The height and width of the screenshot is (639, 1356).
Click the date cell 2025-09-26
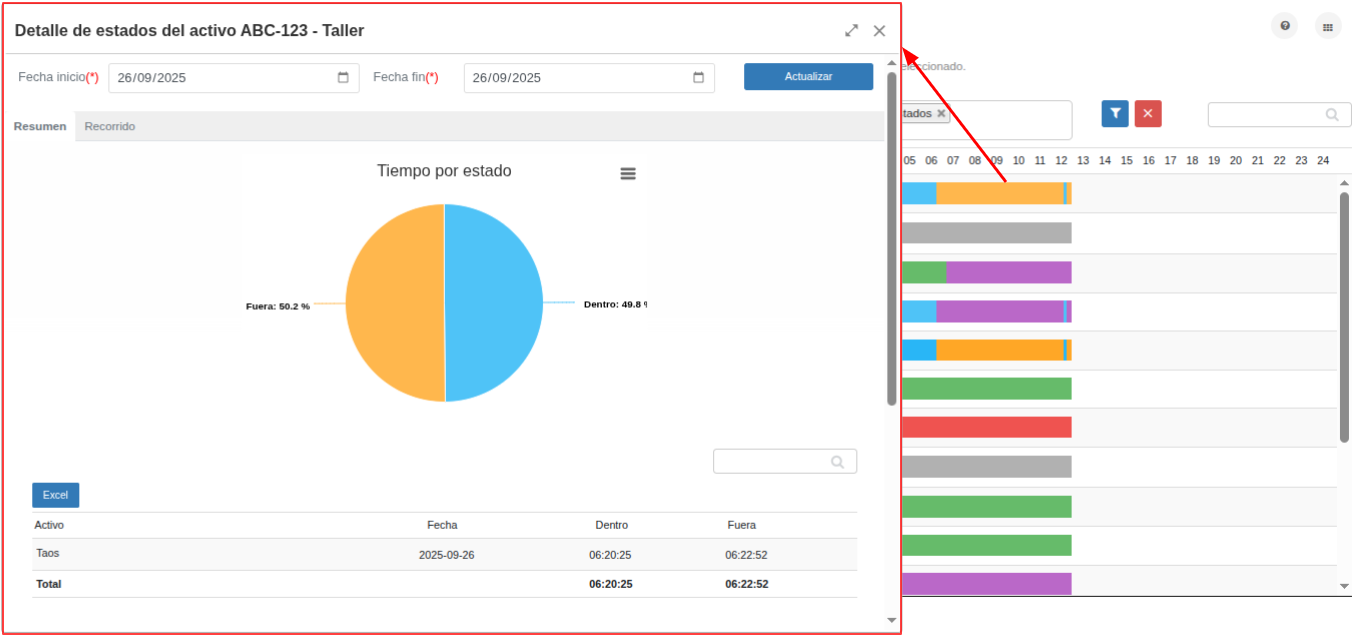tap(446, 555)
